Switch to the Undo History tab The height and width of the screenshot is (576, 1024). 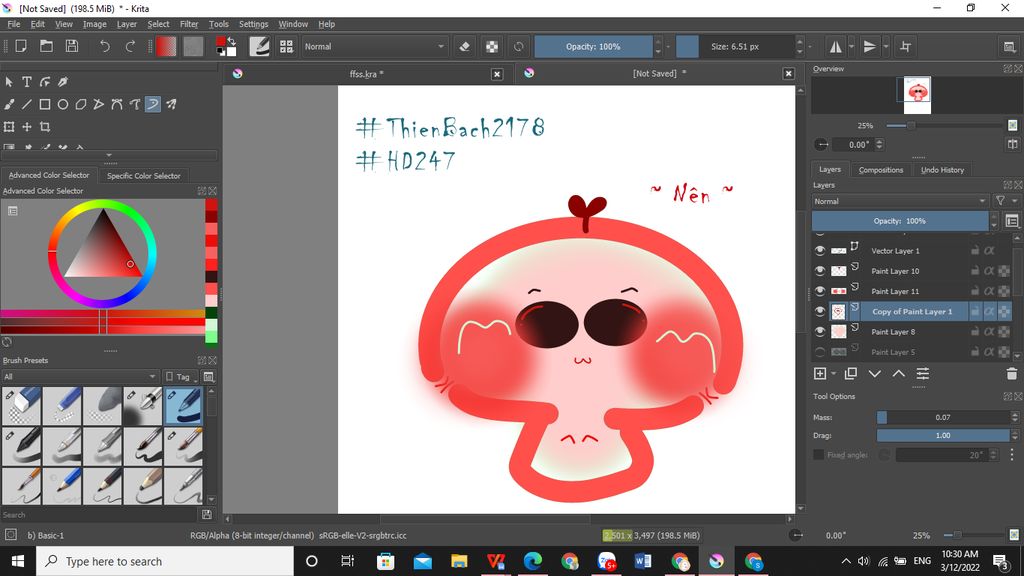pos(942,170)
